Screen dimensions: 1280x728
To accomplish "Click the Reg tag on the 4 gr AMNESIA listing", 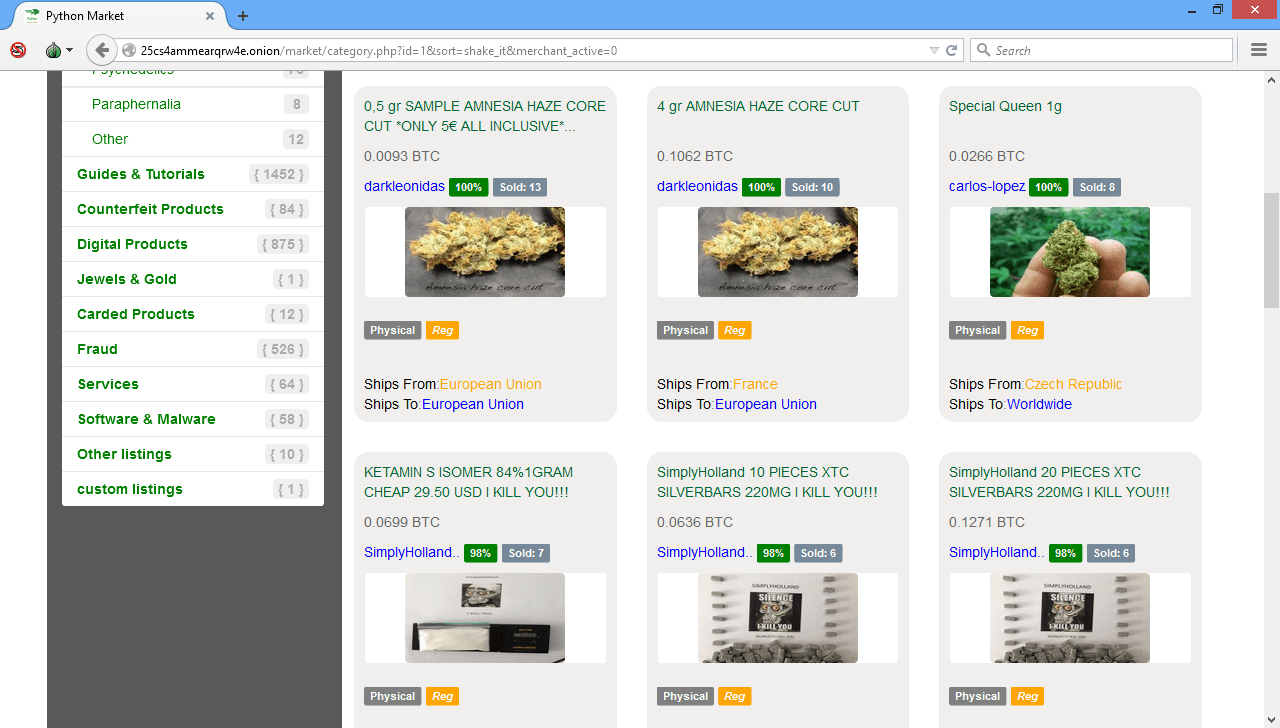I will click(x=735, y=330).
